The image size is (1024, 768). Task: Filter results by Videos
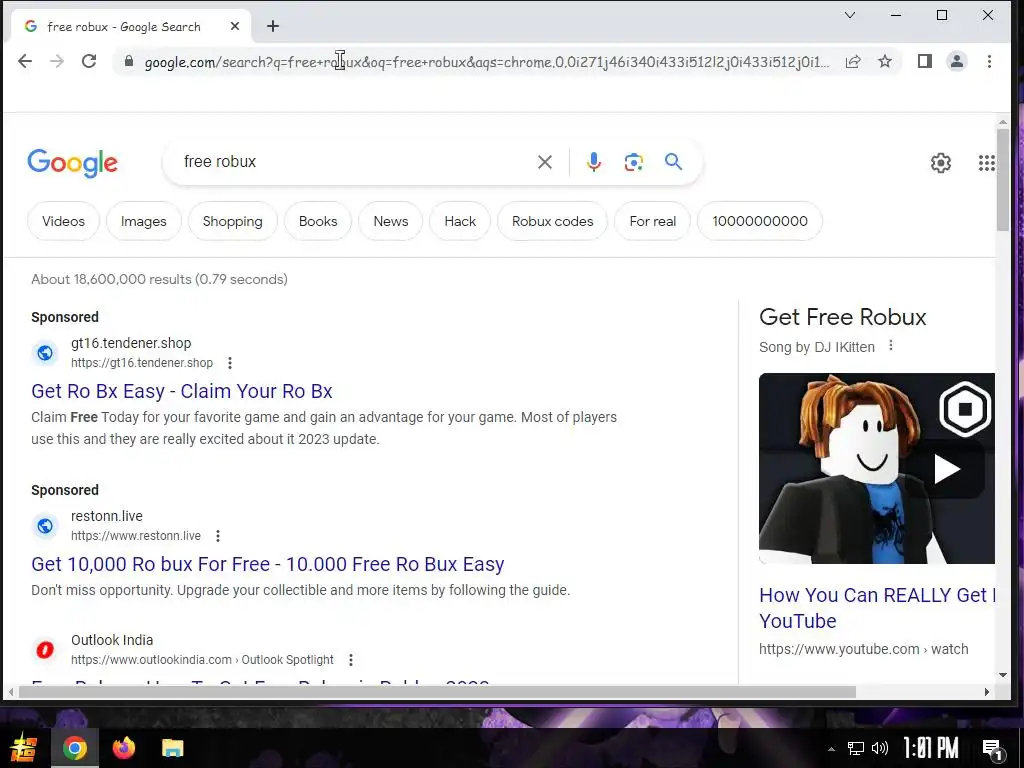pos(63,221)
